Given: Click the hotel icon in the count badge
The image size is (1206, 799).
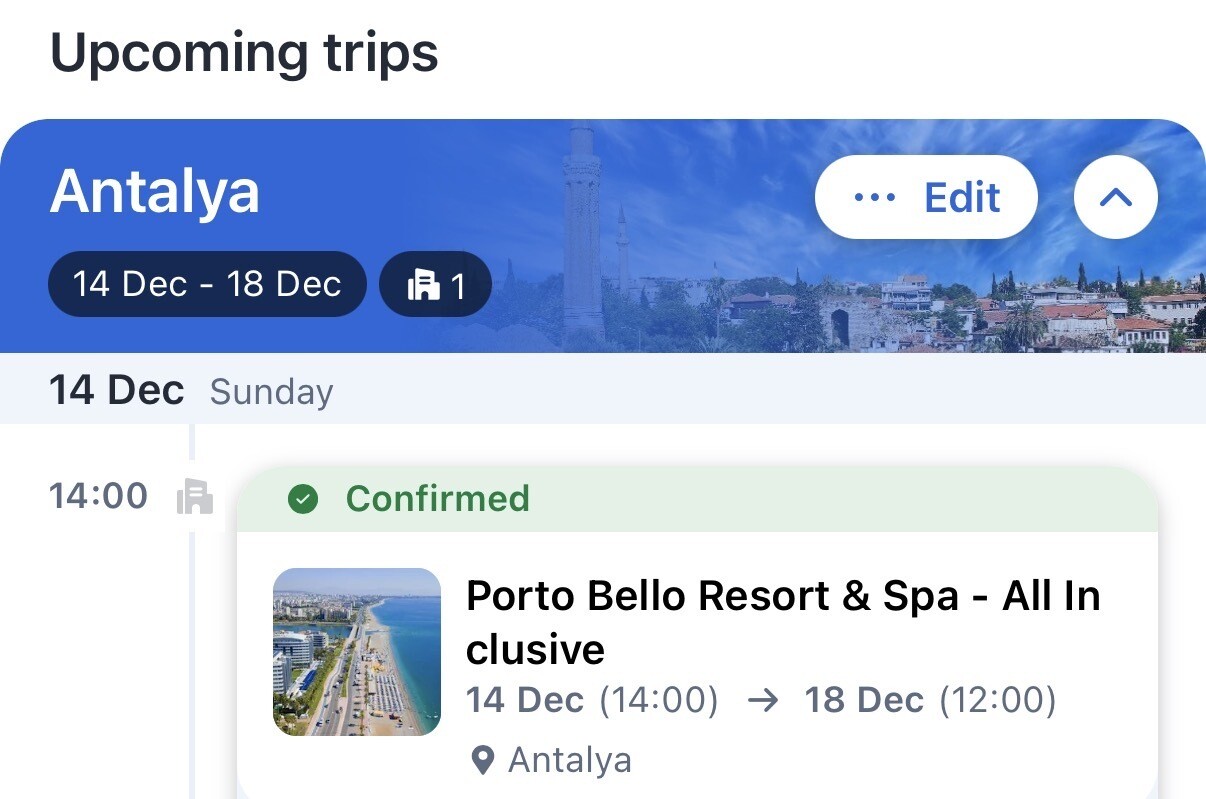Looking at the screenshot, I should point(423,287).
